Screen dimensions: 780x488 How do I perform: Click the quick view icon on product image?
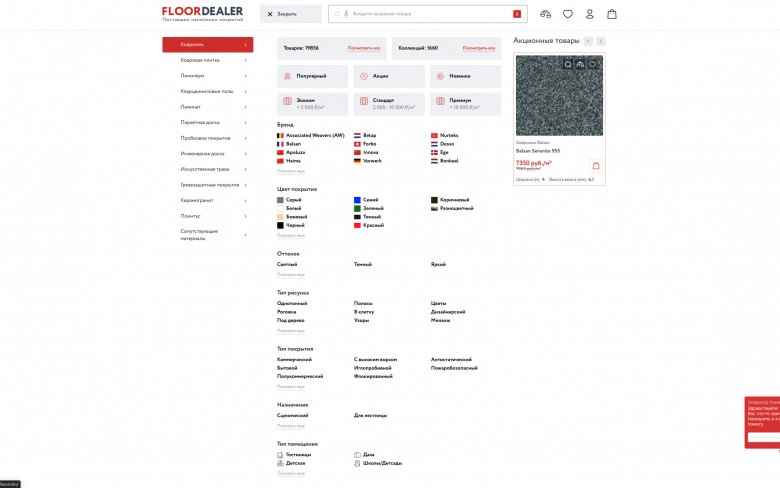pos(568,64)
